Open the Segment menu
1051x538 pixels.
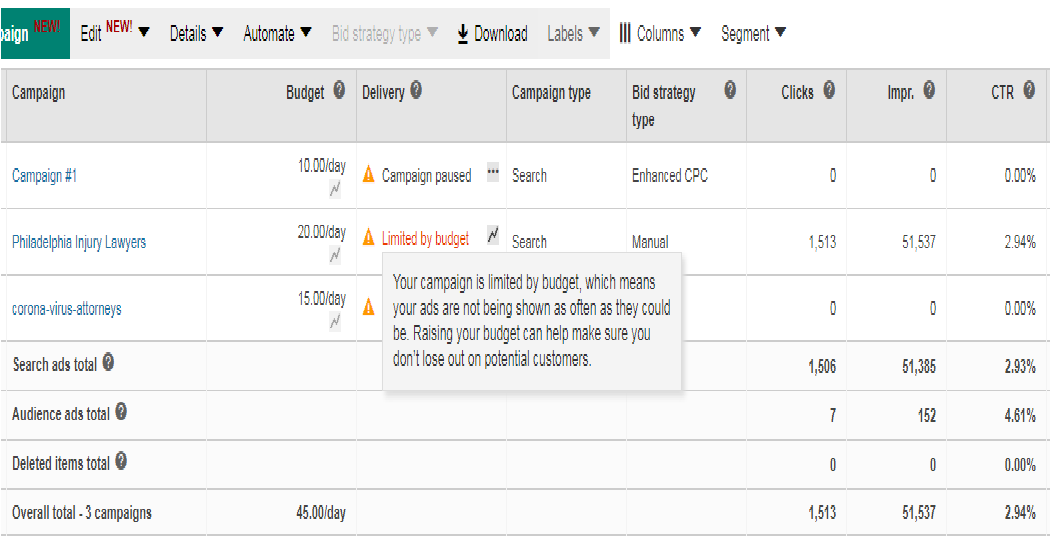coord(753,33)
